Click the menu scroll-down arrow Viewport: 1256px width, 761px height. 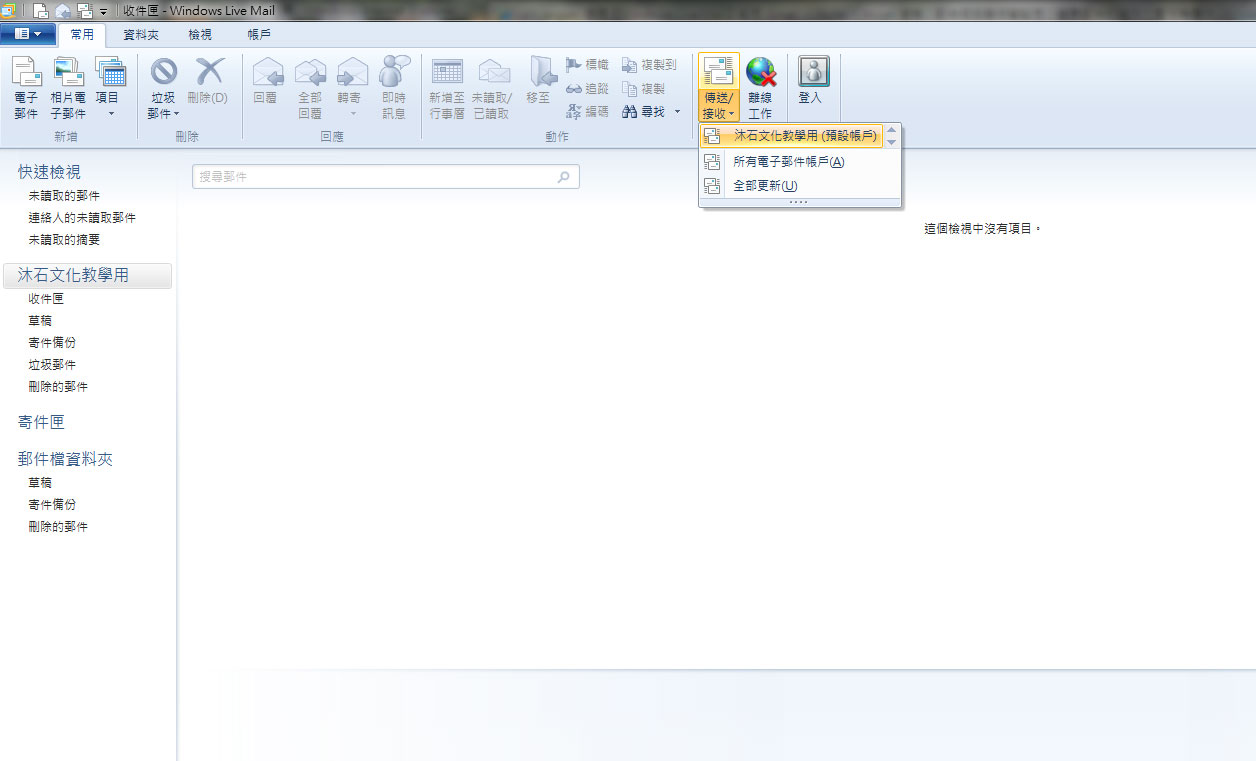pyautogui.click(x=891, y=142)
